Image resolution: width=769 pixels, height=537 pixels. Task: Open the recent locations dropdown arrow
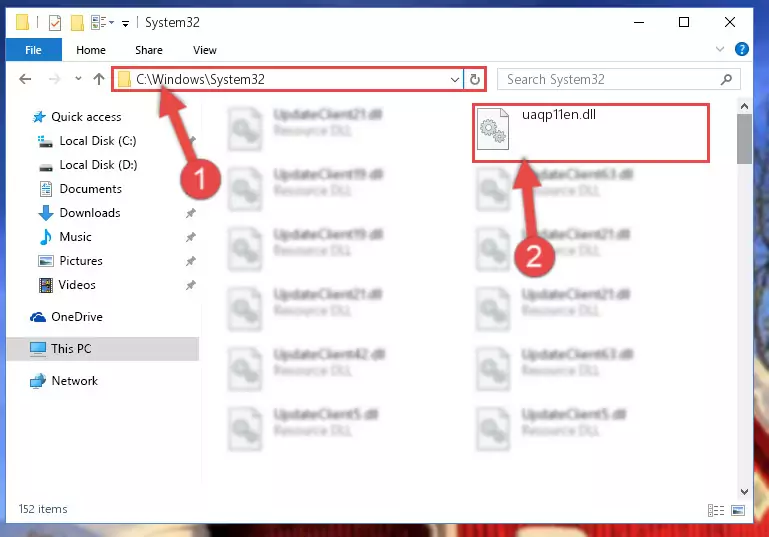pos(78,78)
